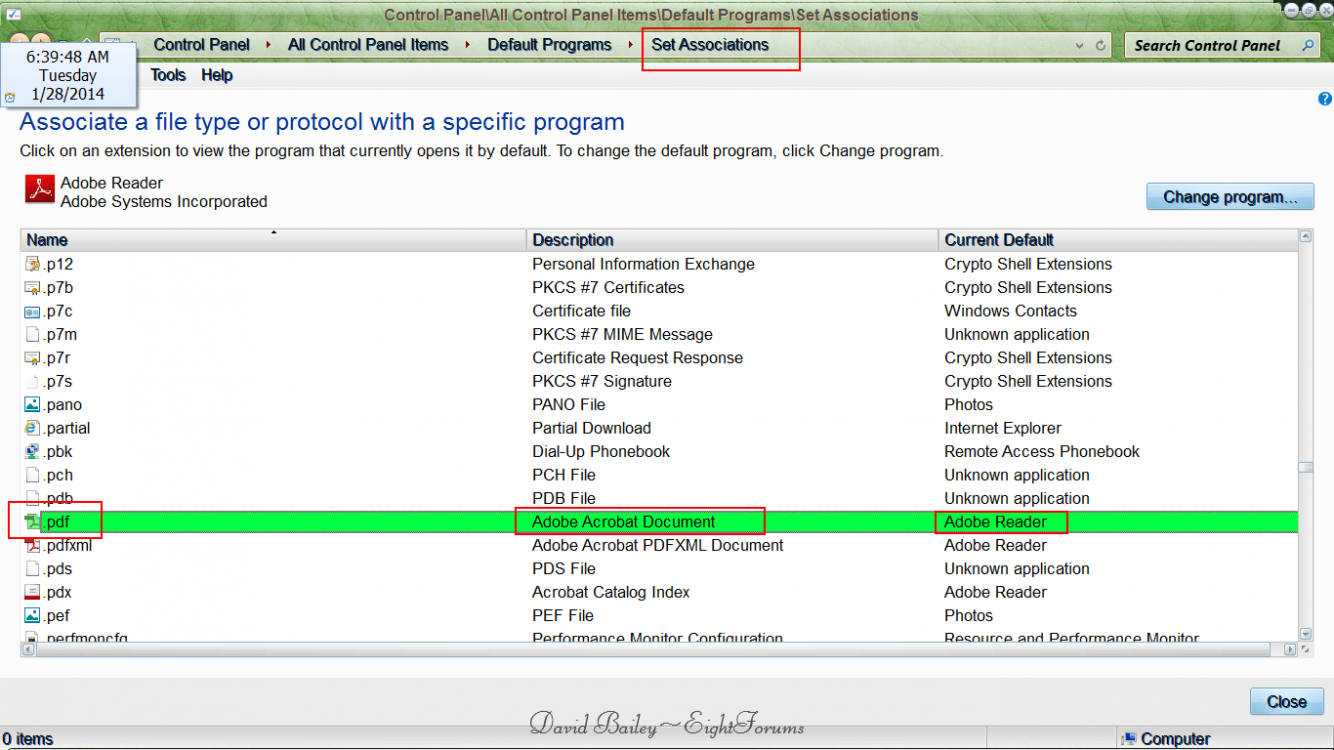Viewport: 1334px width, 750px height.
Task: Click the .pdfxml Adobe icon
Action: [x=32, y=545]
